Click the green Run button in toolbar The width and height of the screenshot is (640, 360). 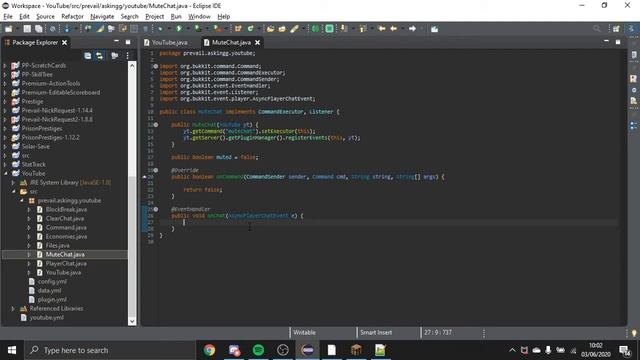click(179, 29)
